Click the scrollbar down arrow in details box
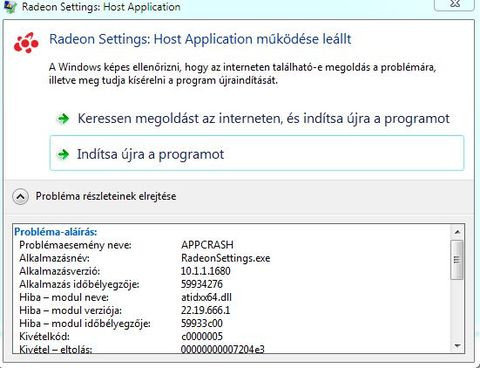 pyautogui.click(x=457, y=346)
